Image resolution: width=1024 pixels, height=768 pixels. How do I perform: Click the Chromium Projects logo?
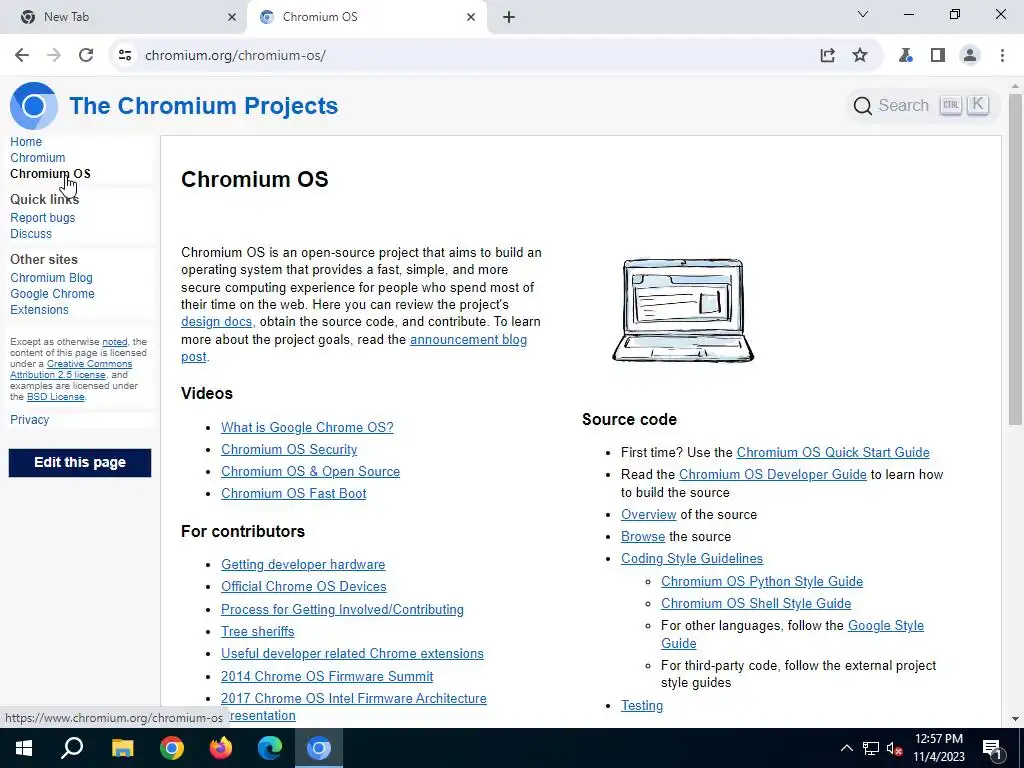pyautogui.click(x=34, y=106)
